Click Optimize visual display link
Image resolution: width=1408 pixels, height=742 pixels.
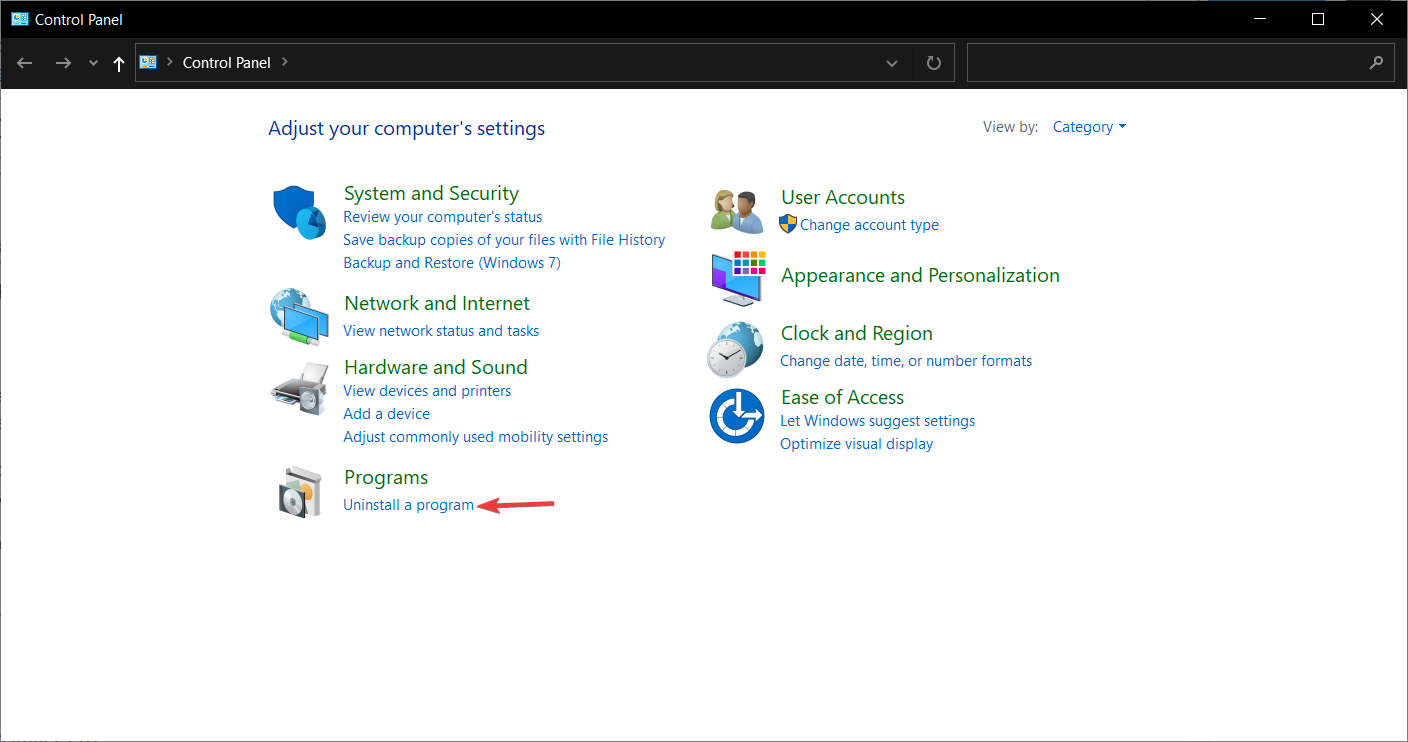tap(856, 444)
